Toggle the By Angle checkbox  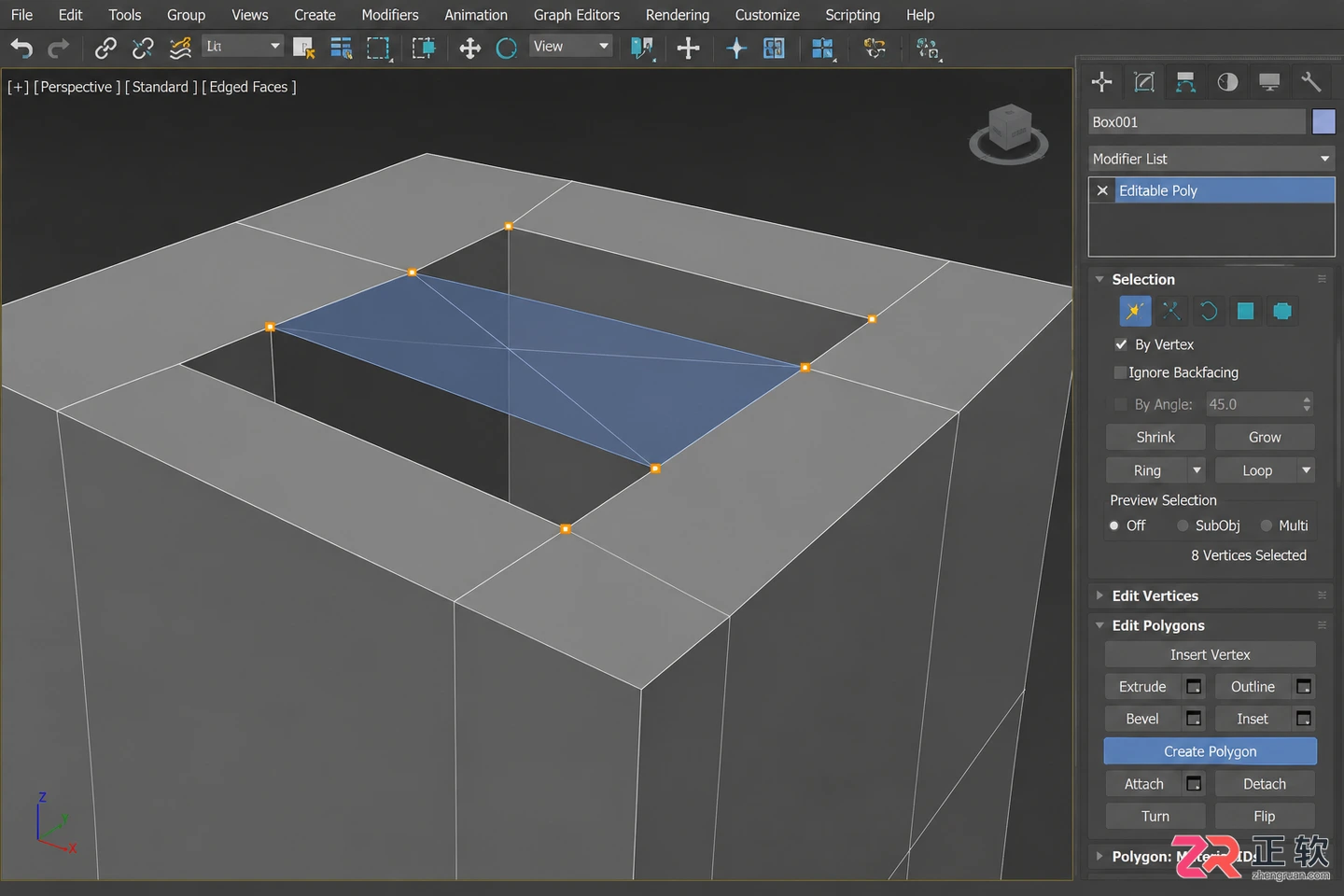pos(1121,404)
